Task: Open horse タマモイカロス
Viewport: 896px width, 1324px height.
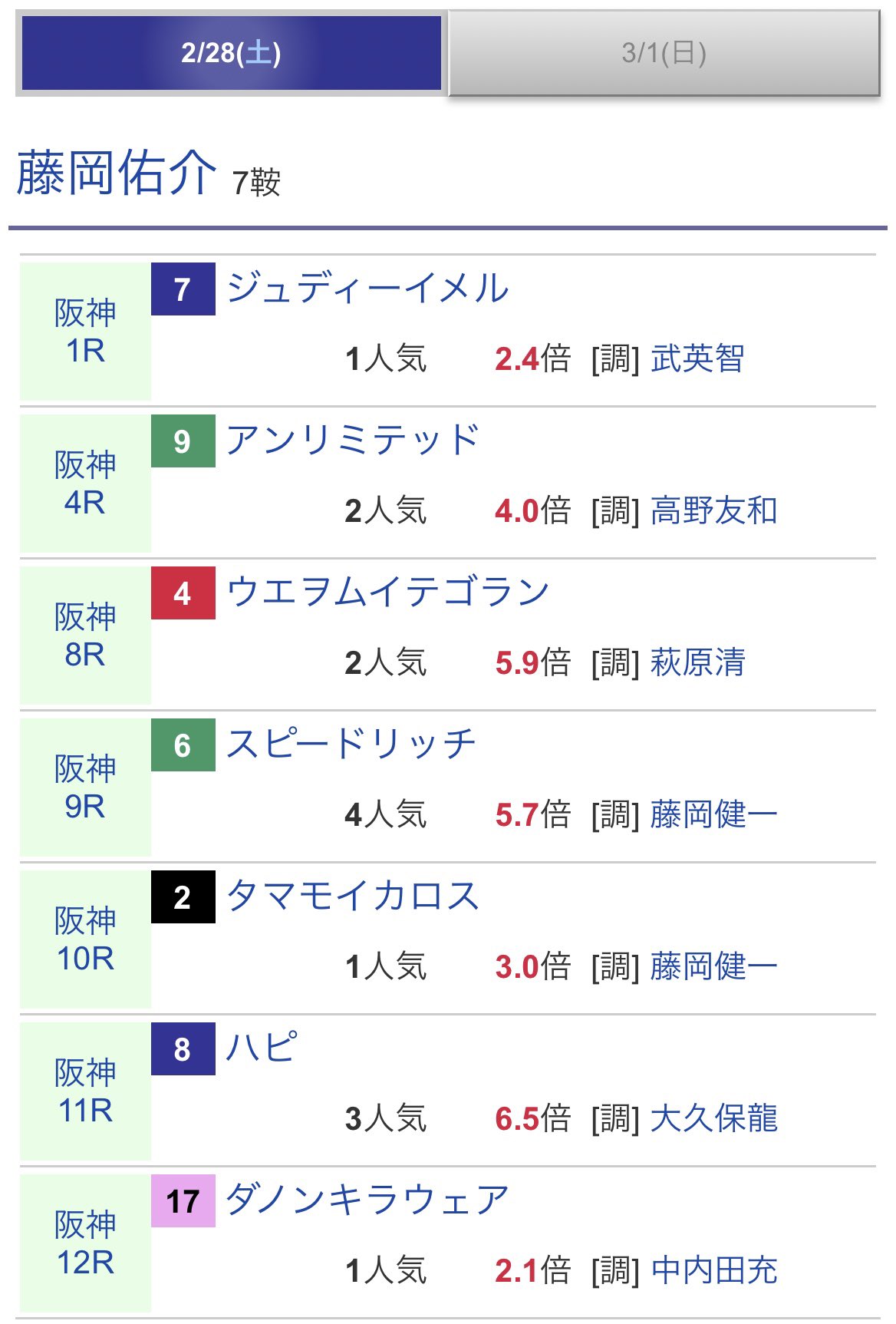Action: (353, 896)
